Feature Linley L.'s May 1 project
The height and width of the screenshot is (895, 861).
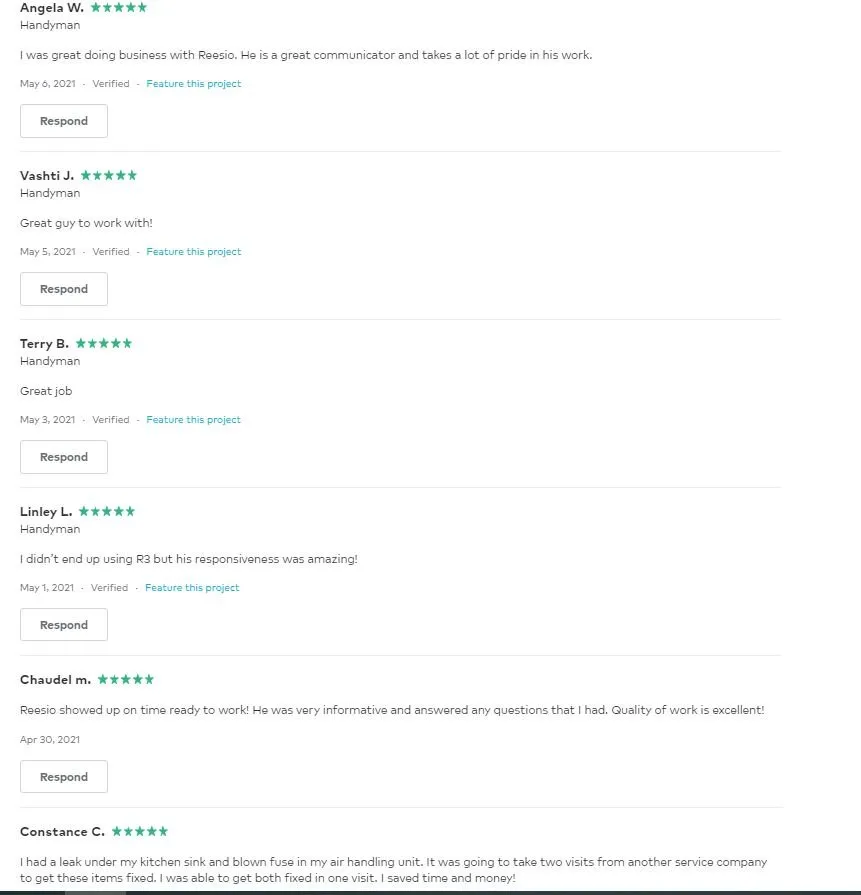(x=192, y=588)
